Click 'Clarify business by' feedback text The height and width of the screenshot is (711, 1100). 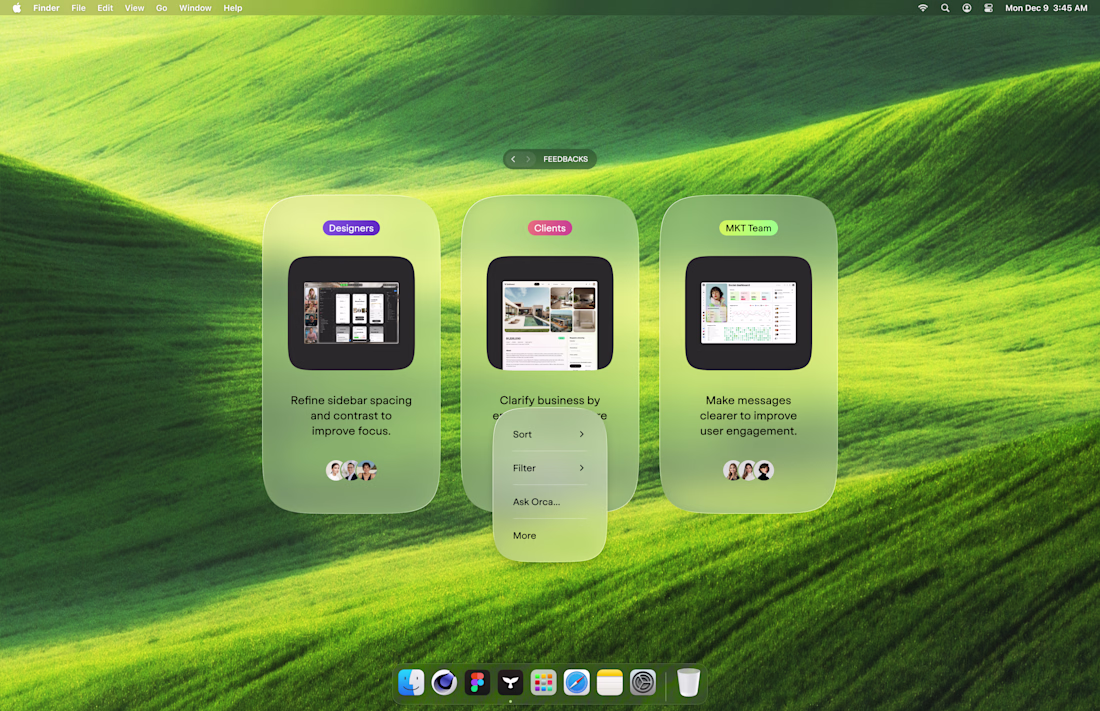(550, 400)
